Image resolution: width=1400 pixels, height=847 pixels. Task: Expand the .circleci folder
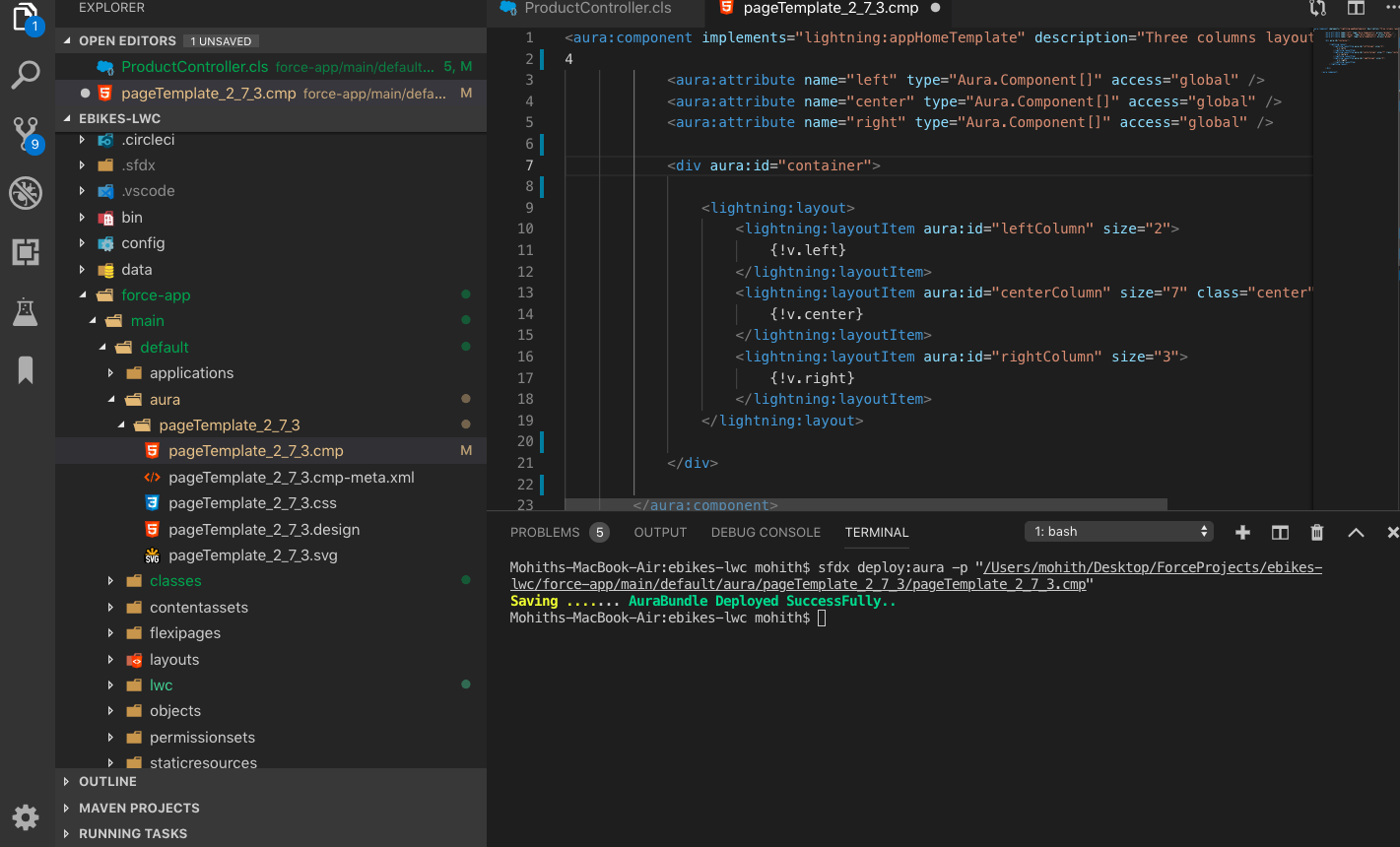(83, 140)
